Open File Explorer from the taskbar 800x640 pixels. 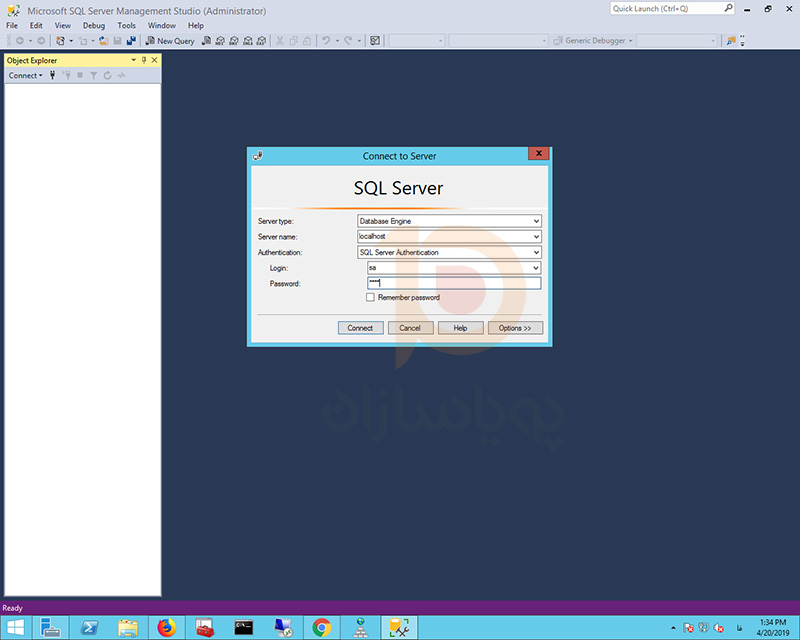click(127, 627)
